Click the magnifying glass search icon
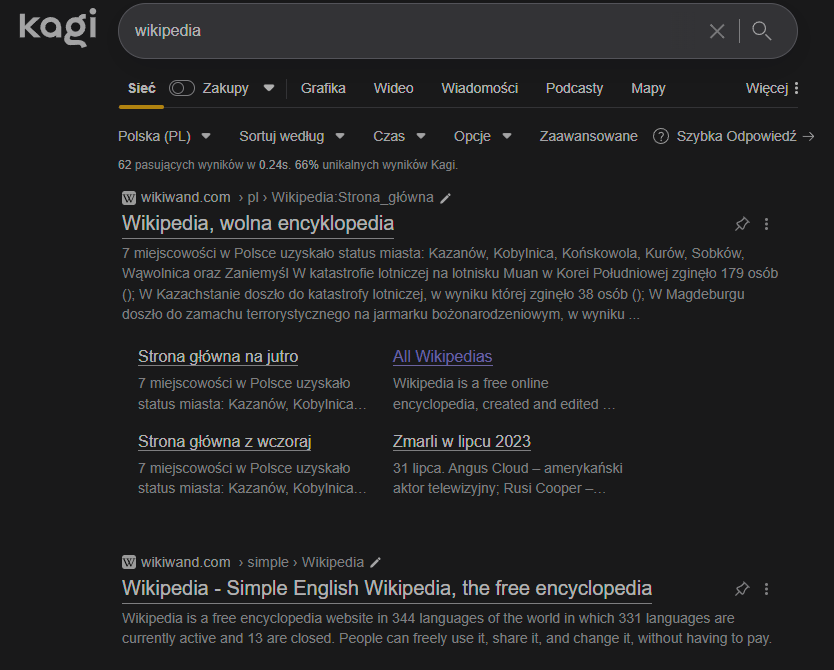The width and height of the screenshot is (834, 670). point(762,31)
